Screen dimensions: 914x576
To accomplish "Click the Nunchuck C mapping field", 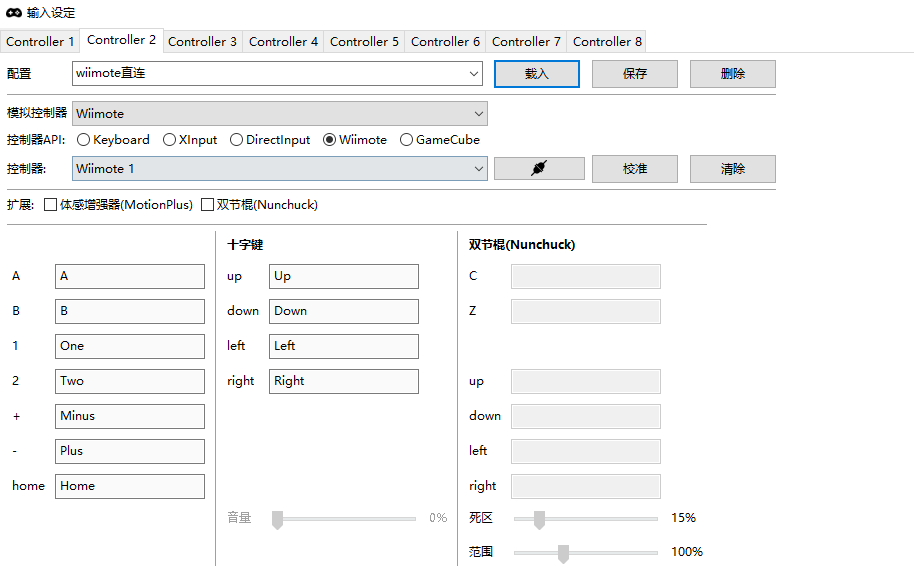I will [586, 276].
